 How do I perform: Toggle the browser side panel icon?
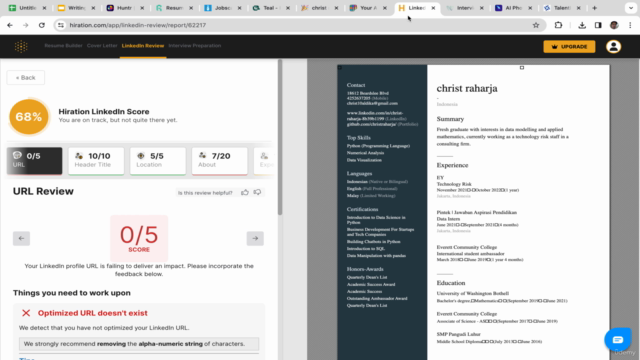tap(598, 25)
